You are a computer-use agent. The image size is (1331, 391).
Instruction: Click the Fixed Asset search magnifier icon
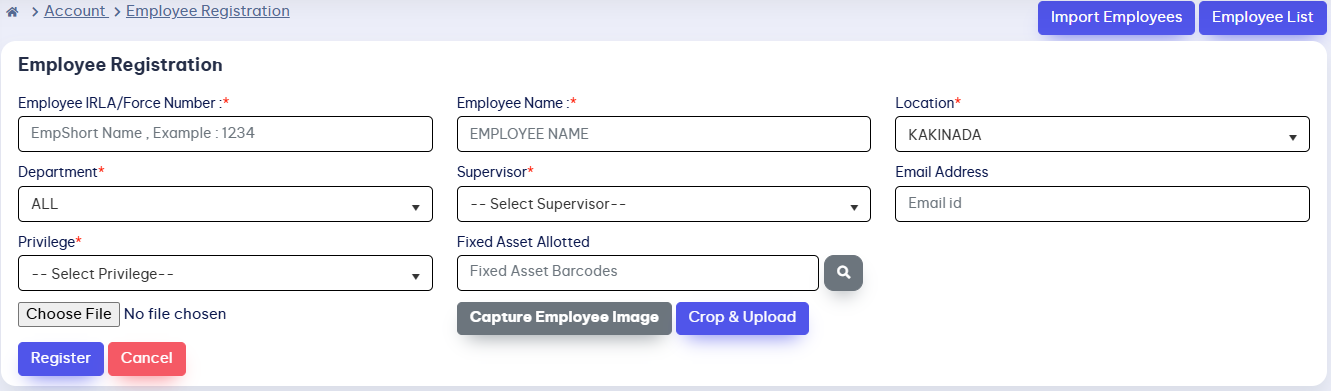[843, 272]
